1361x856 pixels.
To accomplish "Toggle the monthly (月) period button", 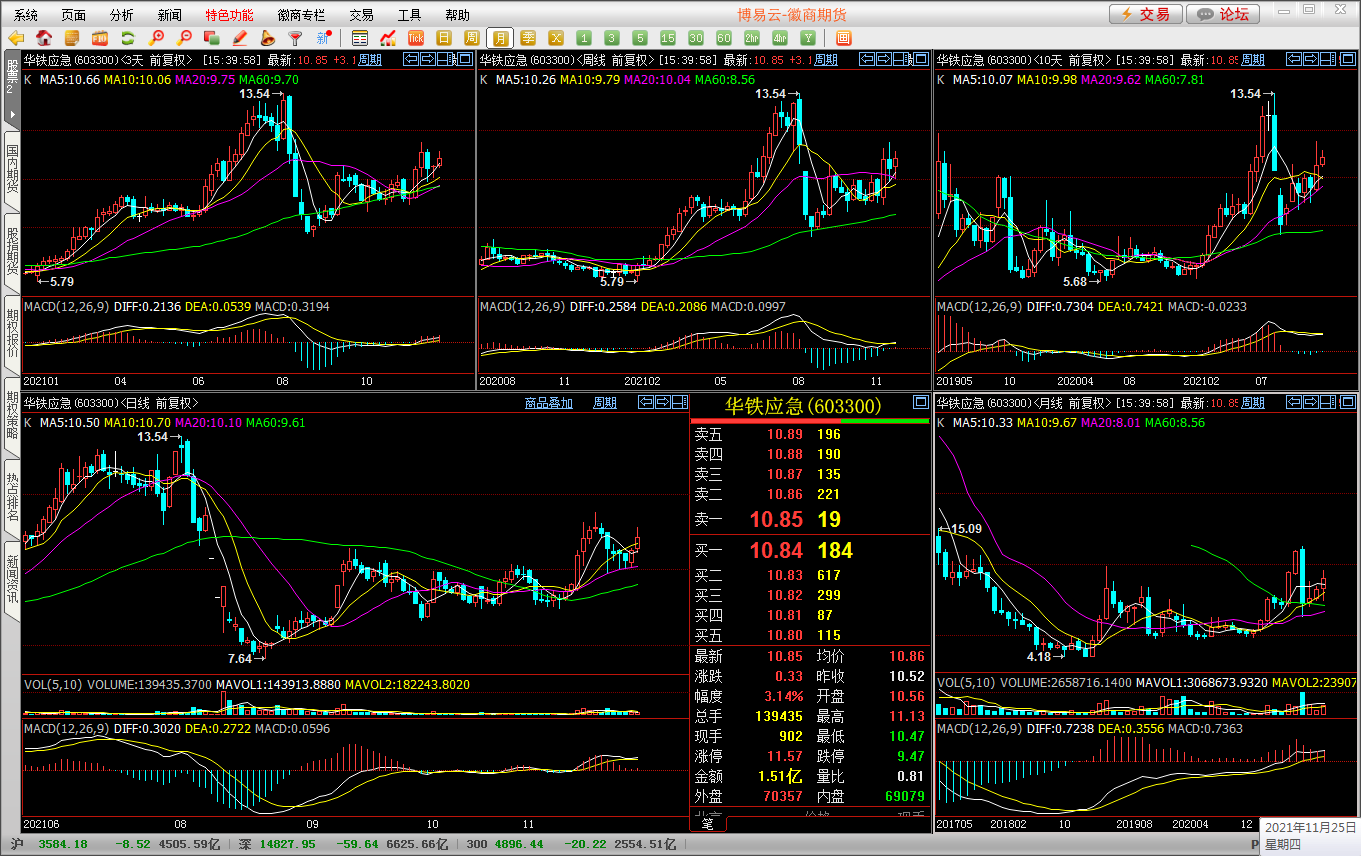I will click(500, 38).
